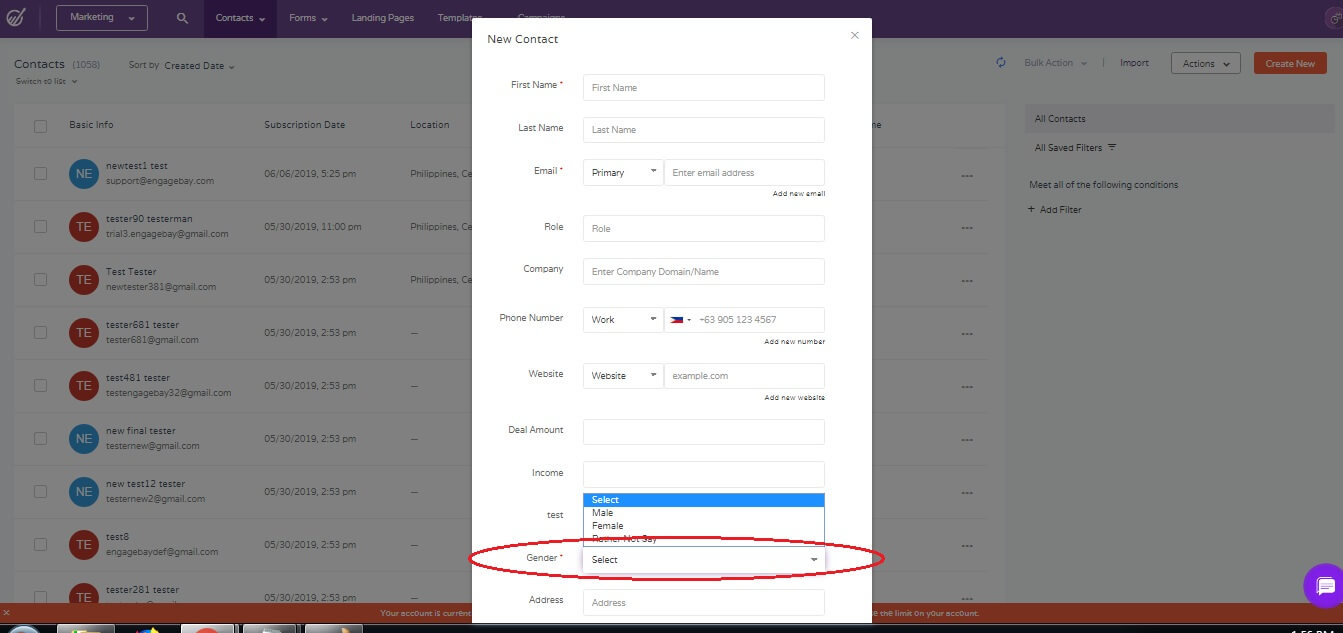Click the refresh contacts sync icon
1343x633 pixels.
1000,62
